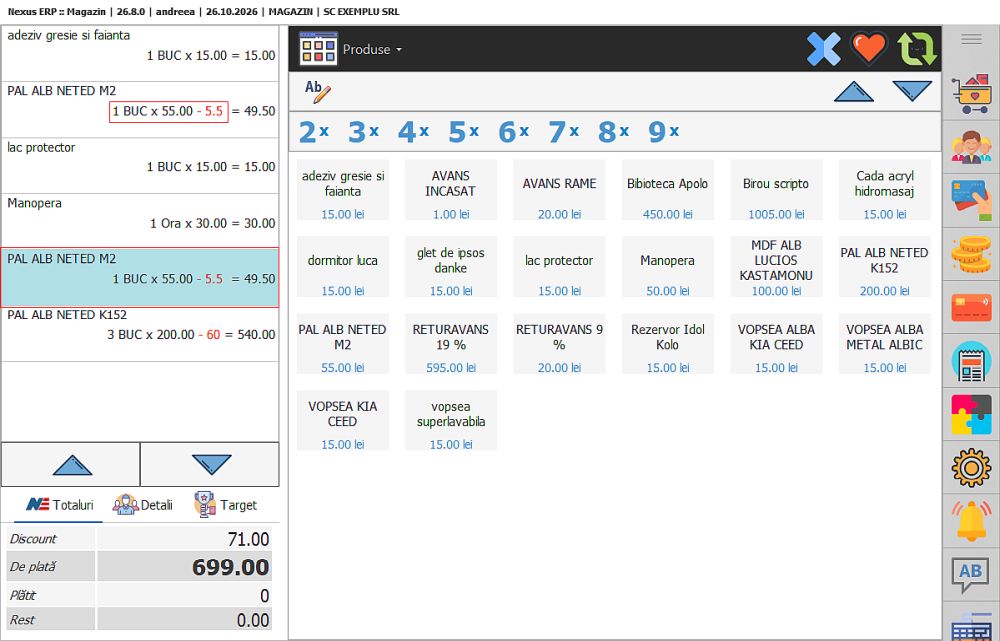
Task: Add MDF ALB LUCIOS KASTAMONU product
Action: (x=776, y=267)
